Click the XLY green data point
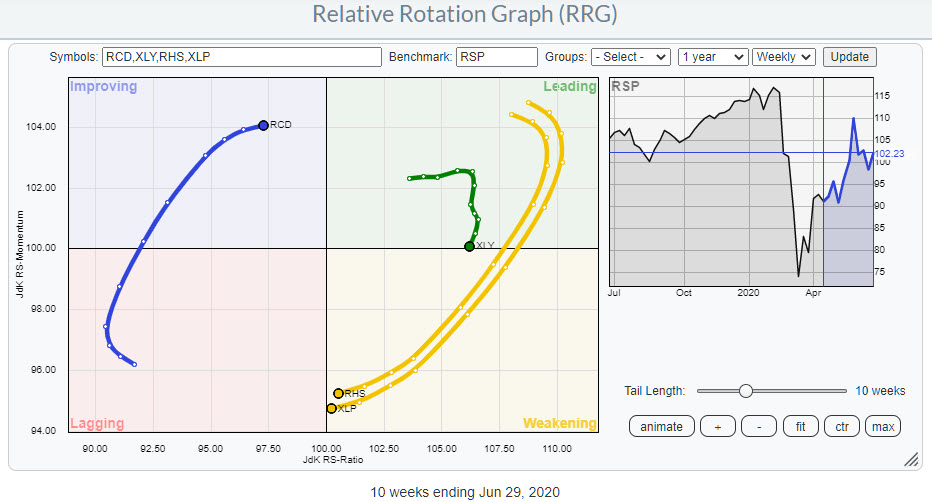The image size is (932, 502). click(x=469, y=246)
